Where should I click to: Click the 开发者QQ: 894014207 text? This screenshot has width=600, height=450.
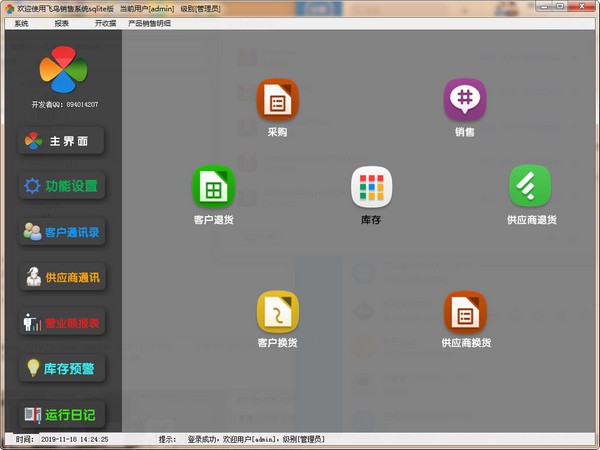[65, 104]
